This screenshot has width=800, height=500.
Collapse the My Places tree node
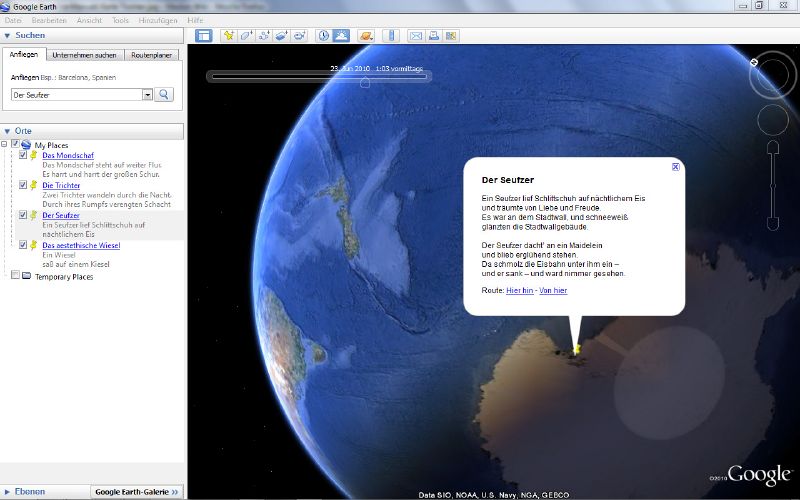[4, 144]
